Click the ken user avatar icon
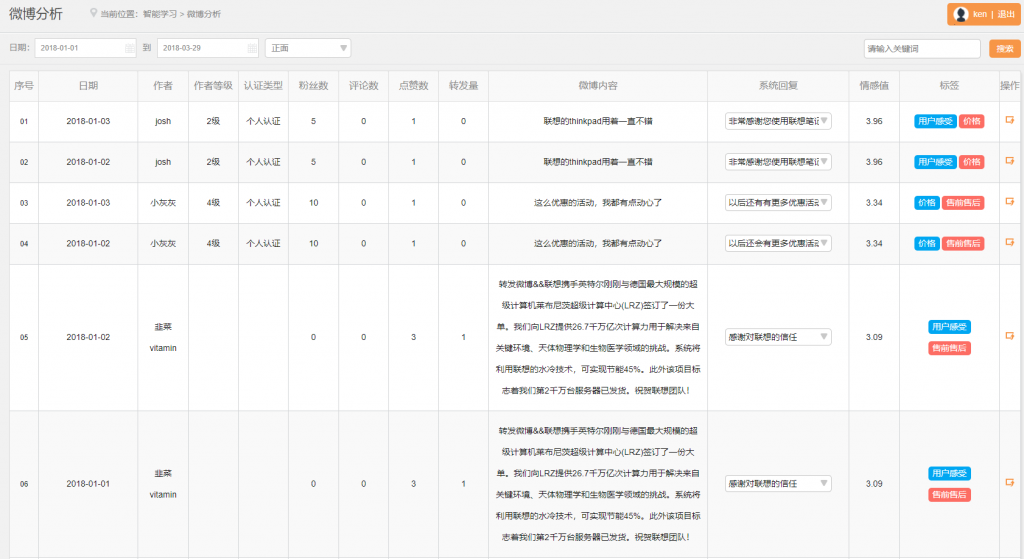 pos(961,14)
